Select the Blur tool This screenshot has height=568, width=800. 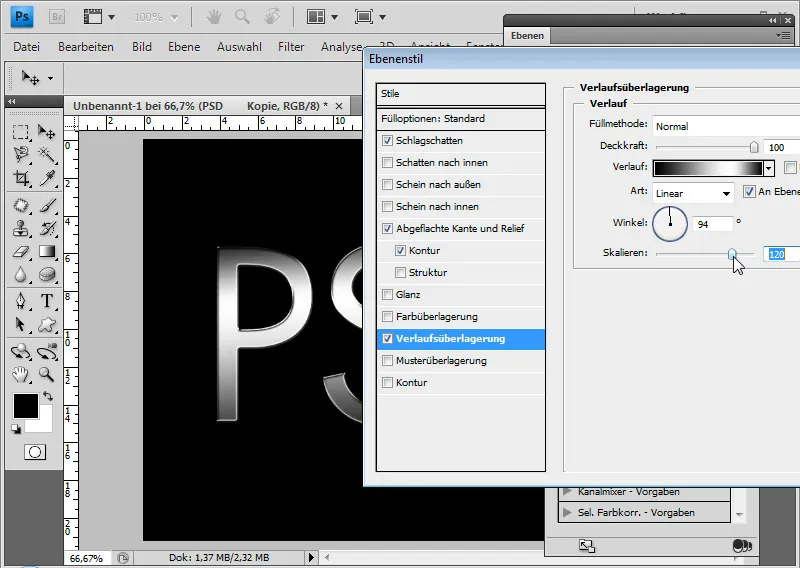point(20,275)
